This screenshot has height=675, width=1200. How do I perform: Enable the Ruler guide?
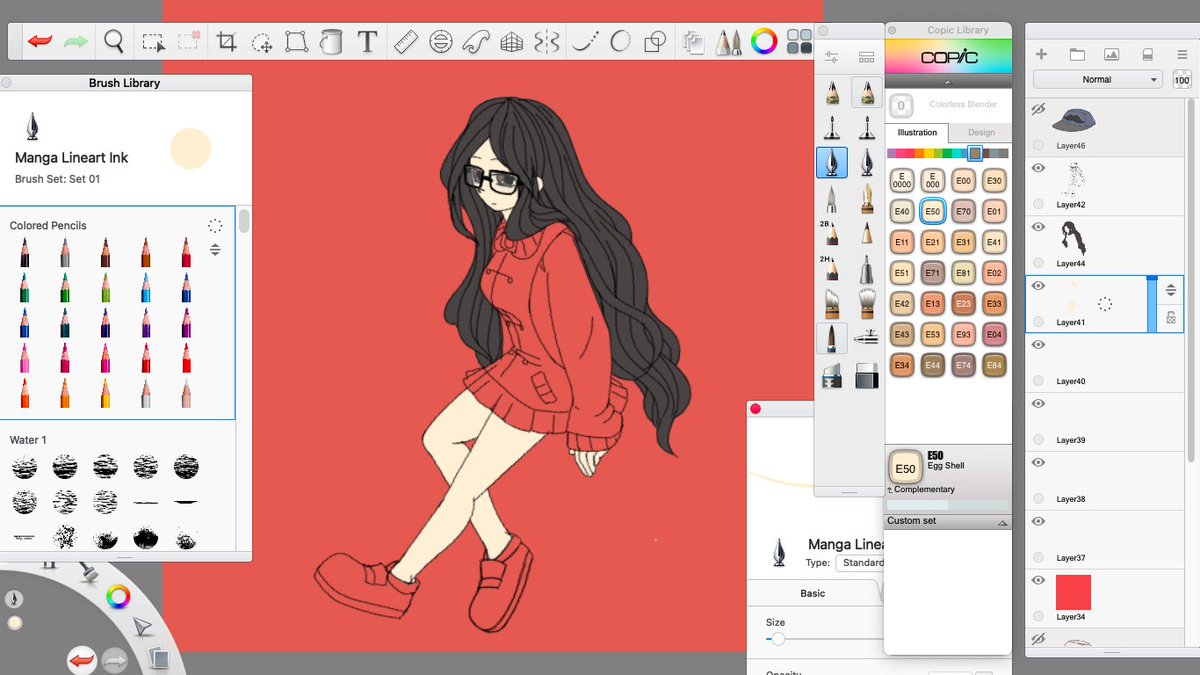coord(405,42)
